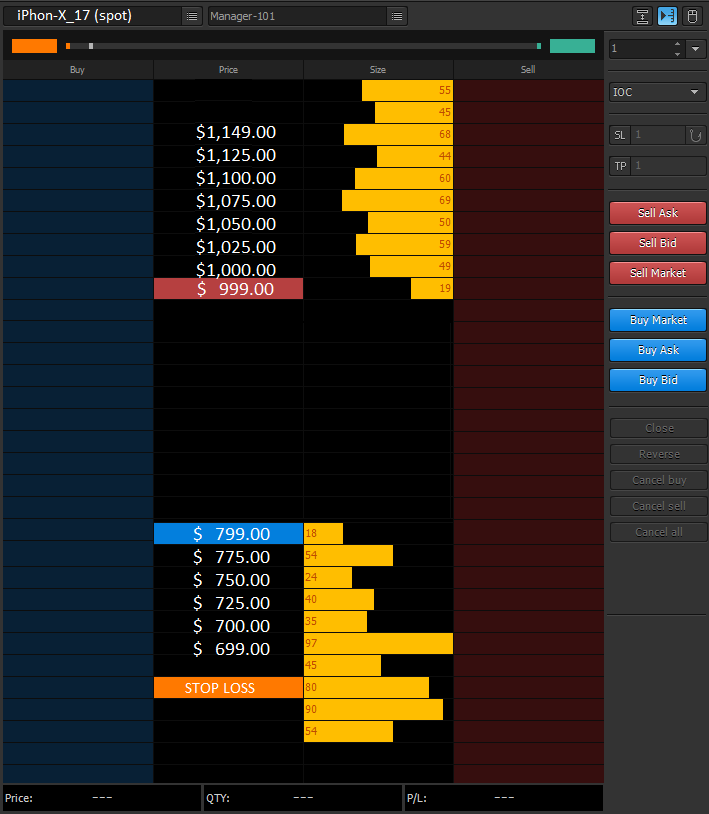Toggle the SL stop loss button

pos(620,135)
